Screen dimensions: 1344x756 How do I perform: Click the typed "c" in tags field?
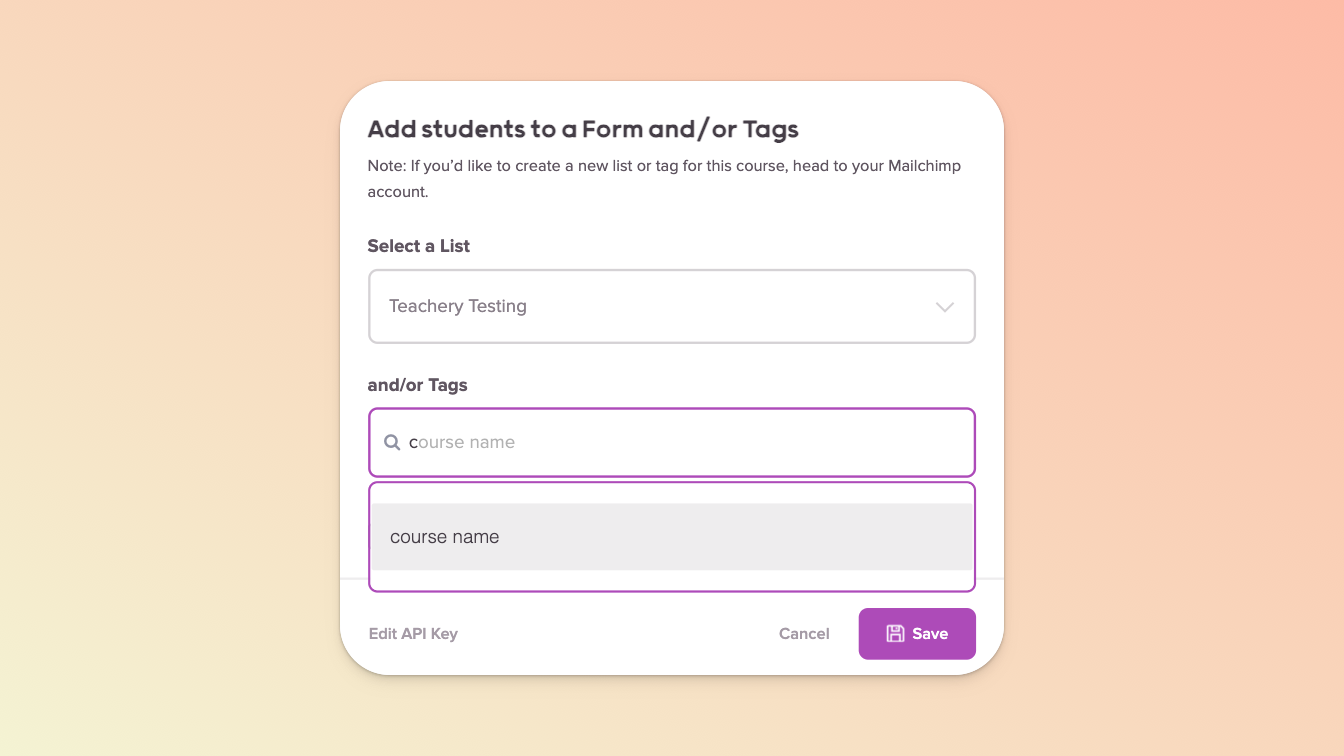pyautogui.click(x=413, y=442)
